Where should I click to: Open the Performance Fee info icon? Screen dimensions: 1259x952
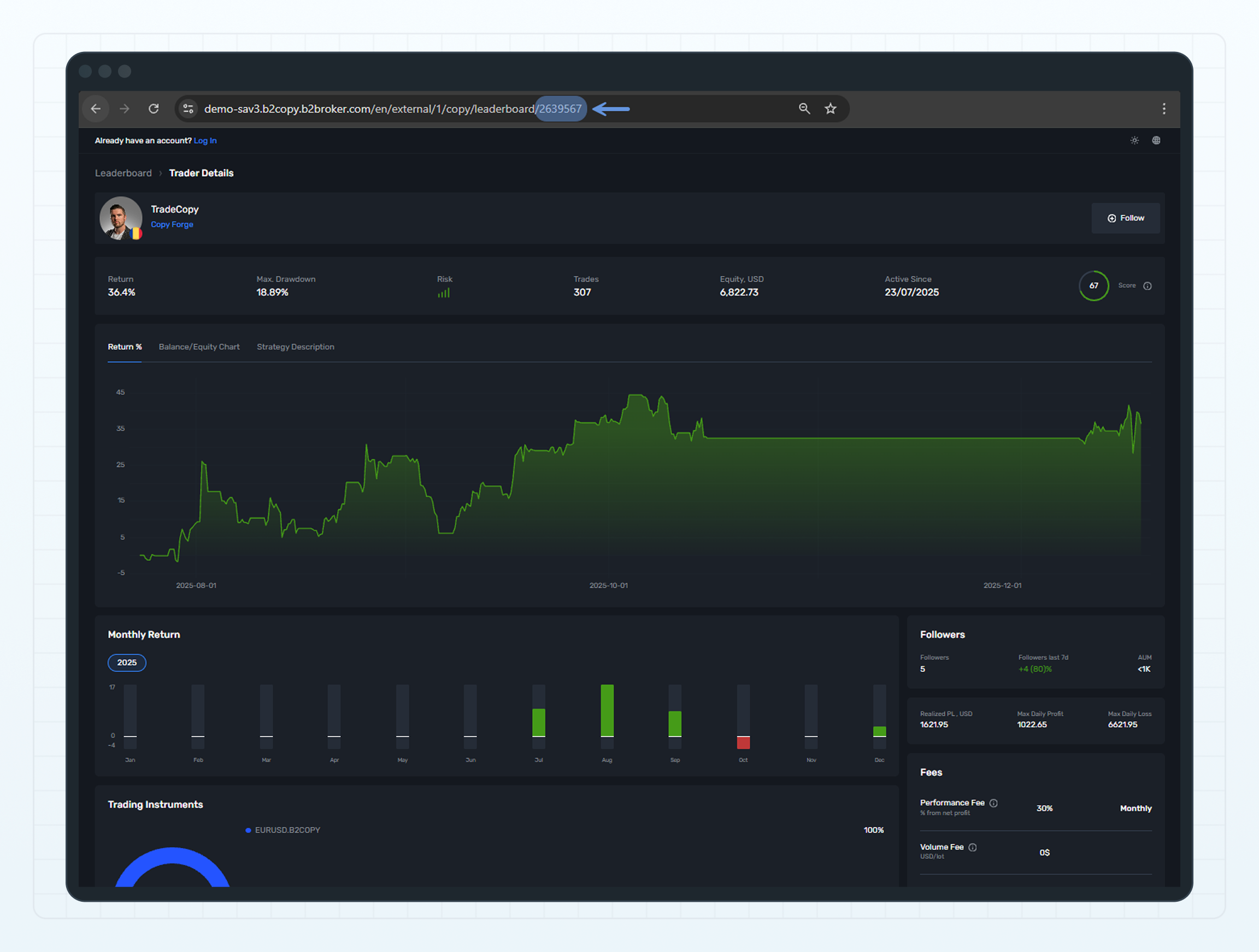point(995,803)
